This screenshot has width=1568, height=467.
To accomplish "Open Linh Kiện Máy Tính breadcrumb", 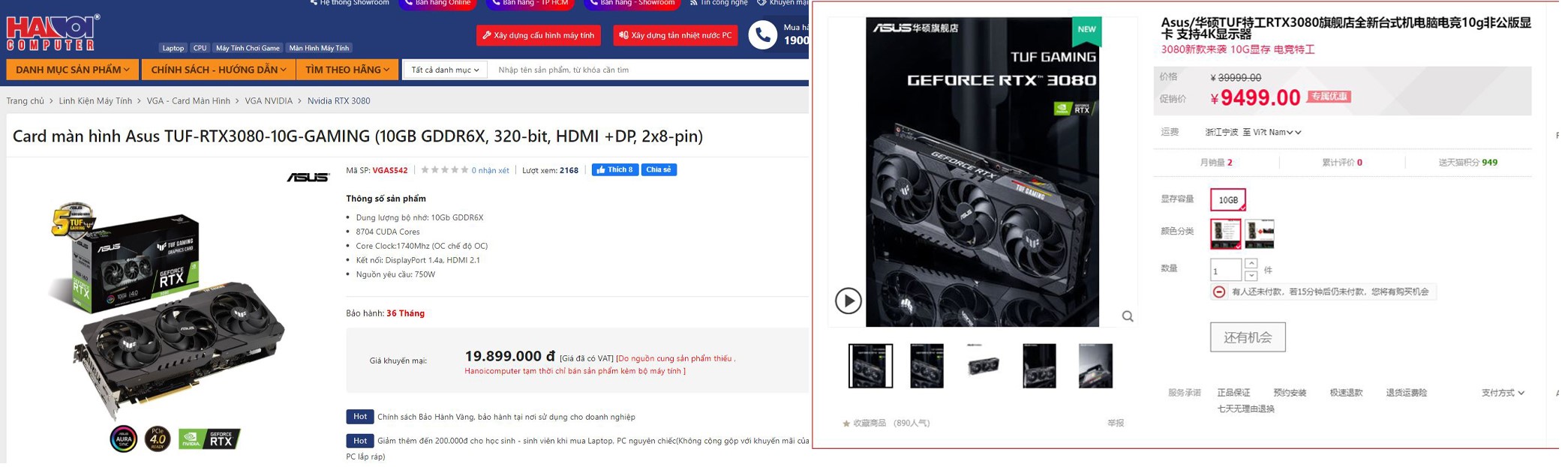I will click(95, 101).
